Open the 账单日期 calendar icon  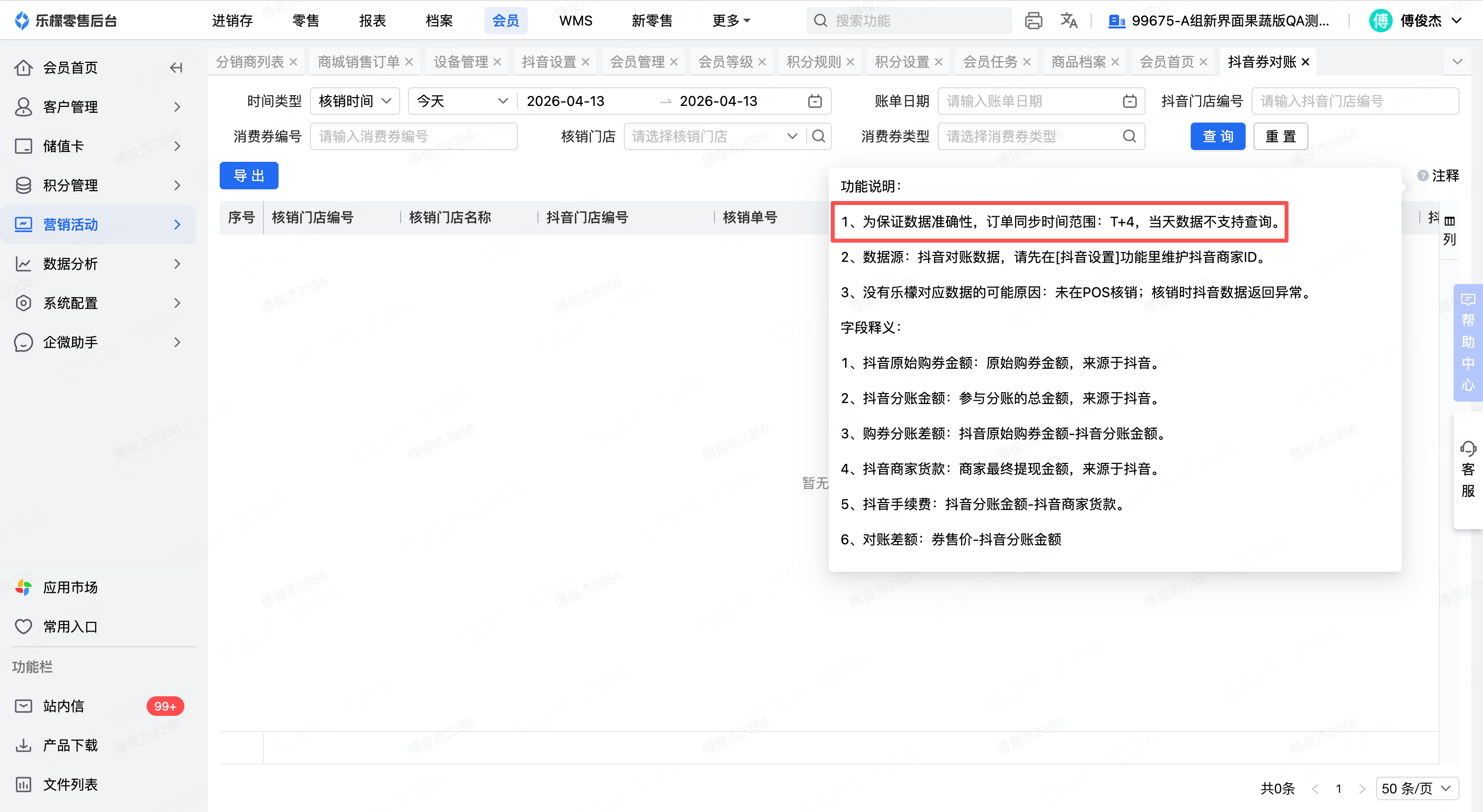pos(1129,101)
